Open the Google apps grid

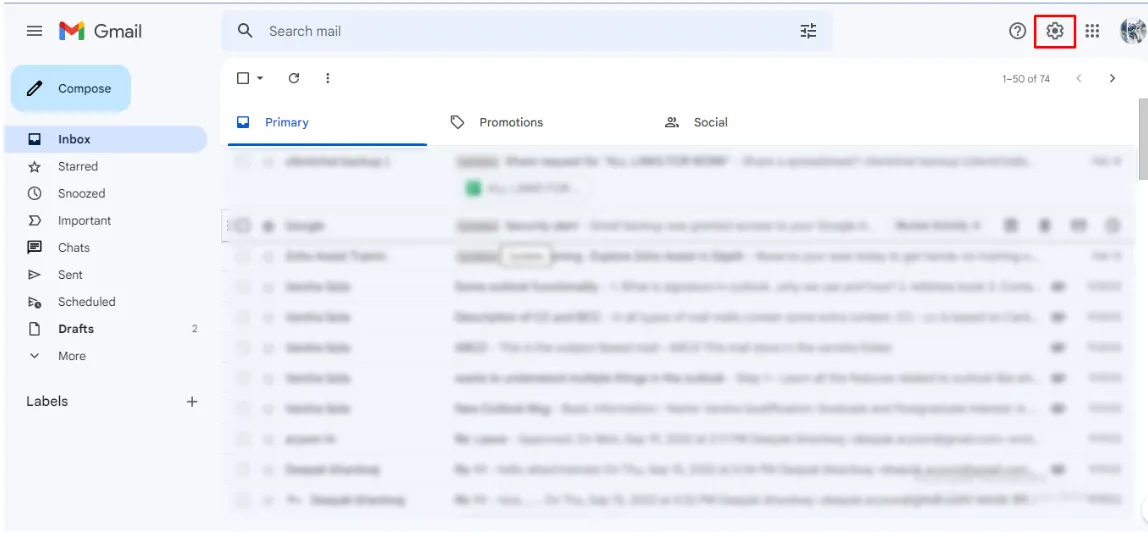[x=1092, y=31]
